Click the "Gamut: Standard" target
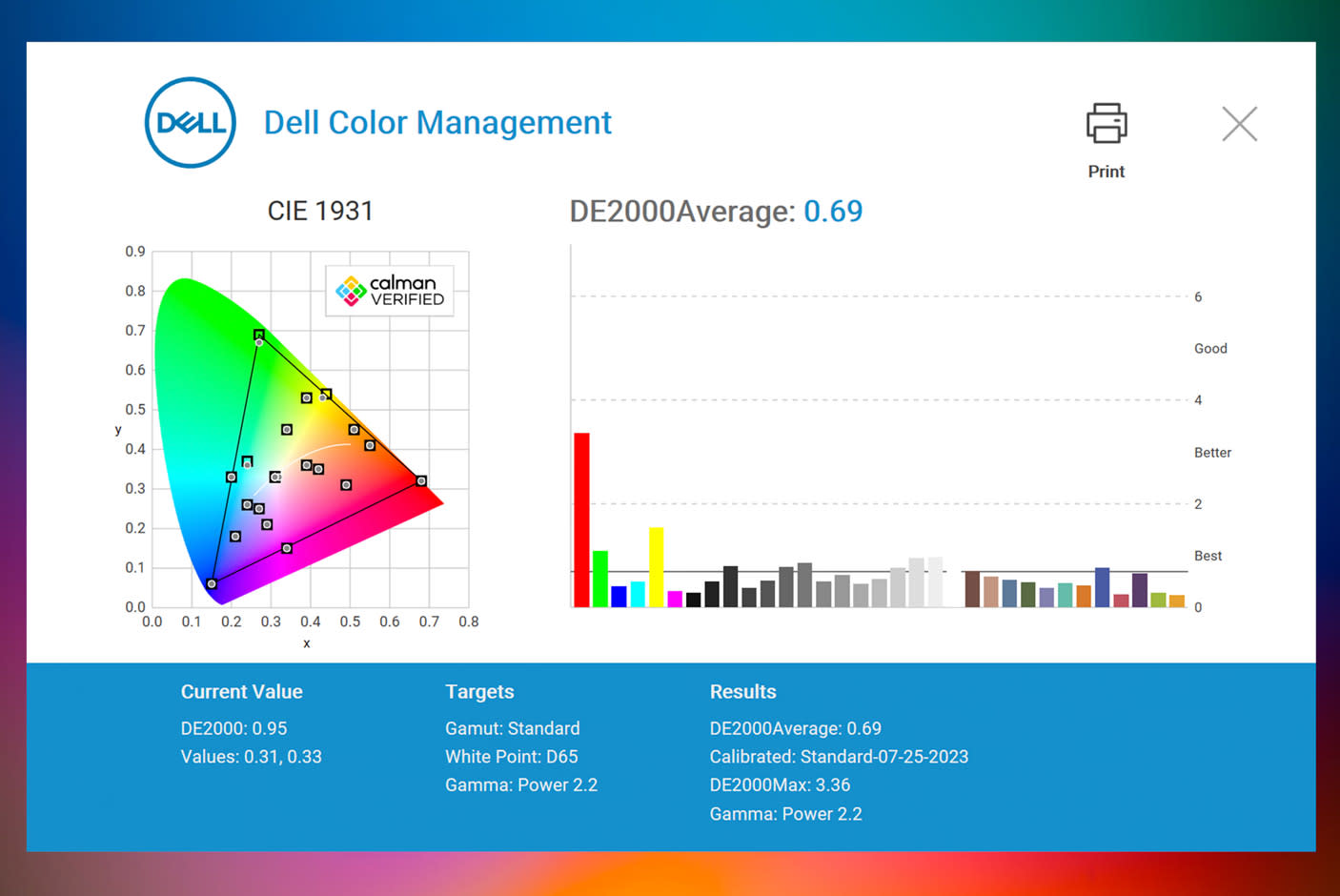Image resolution: width=1340 pixels, height=896 pixels. pyautogui.click(x=512, y=728)
